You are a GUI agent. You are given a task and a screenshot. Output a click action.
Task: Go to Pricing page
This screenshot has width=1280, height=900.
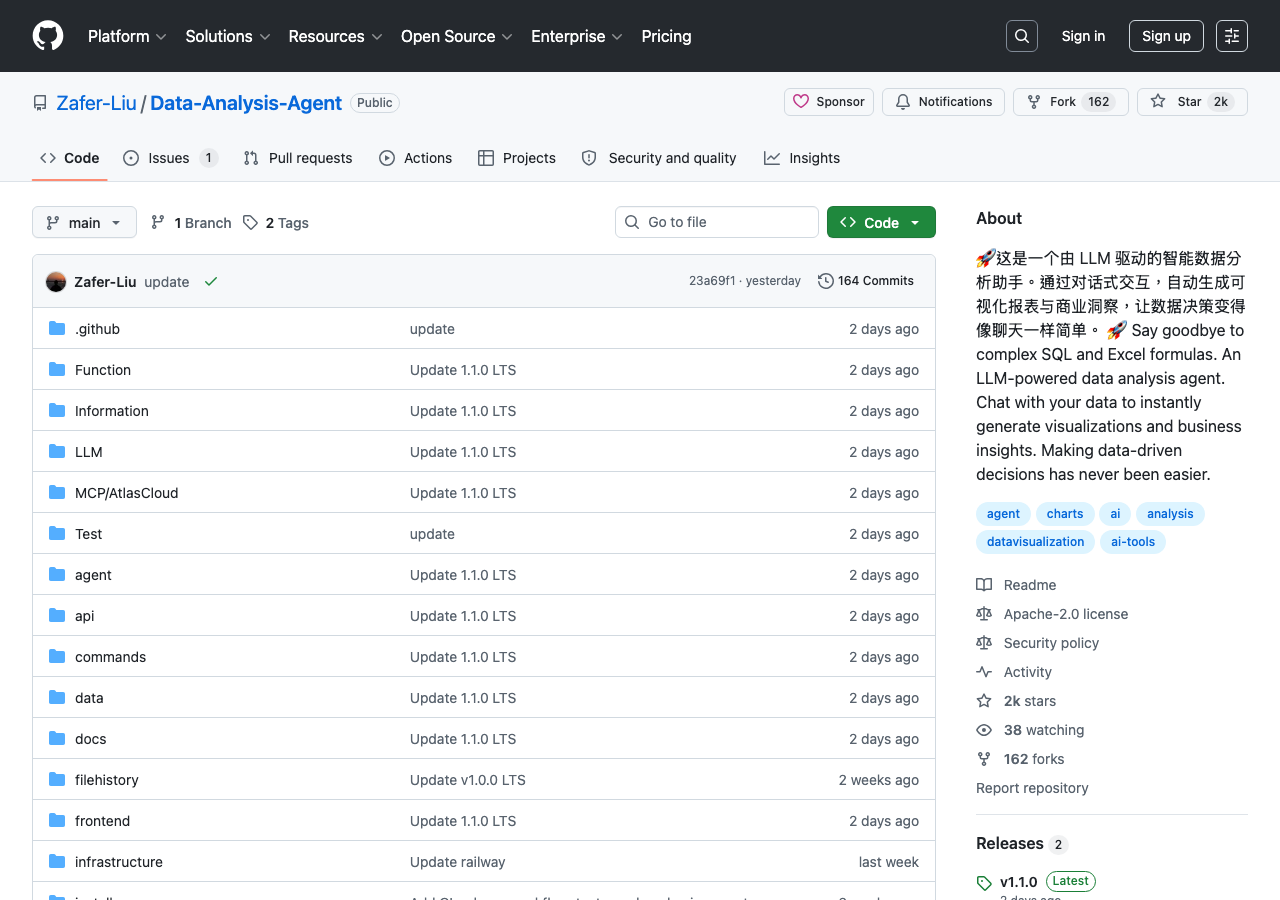[666, 36]
